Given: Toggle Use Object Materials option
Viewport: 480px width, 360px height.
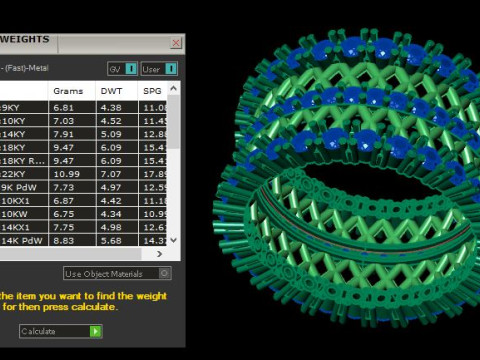Looking at the screenshot, I should 117,273.
